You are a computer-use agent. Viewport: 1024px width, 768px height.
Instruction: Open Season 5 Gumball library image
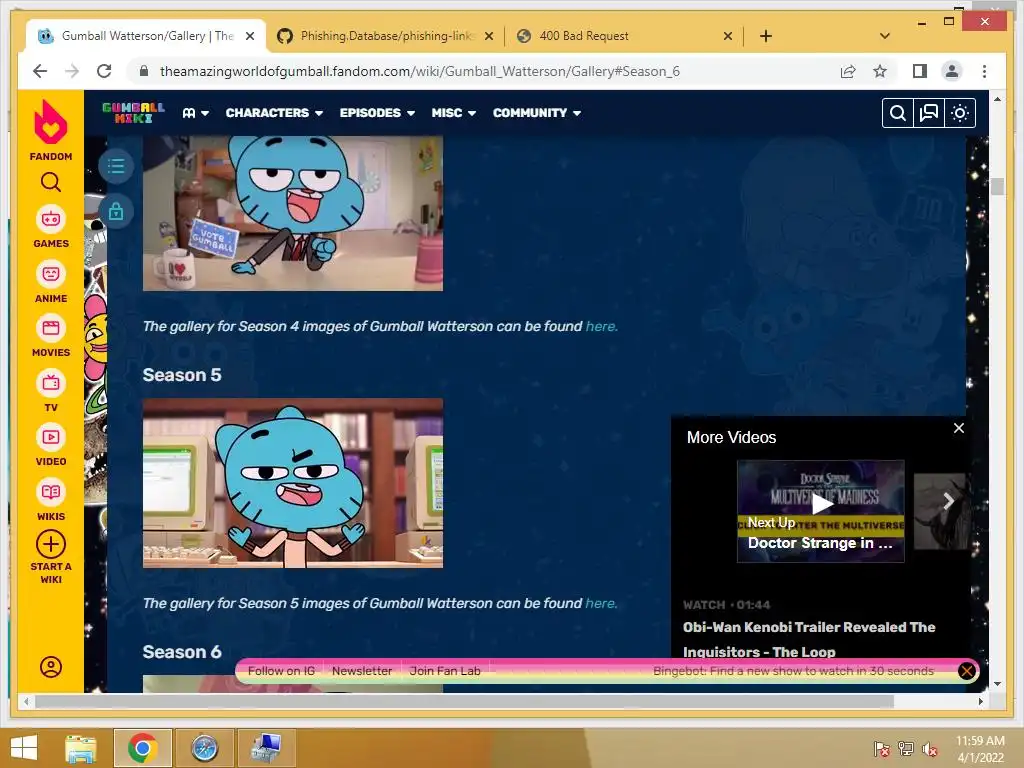tap(293, 483)
